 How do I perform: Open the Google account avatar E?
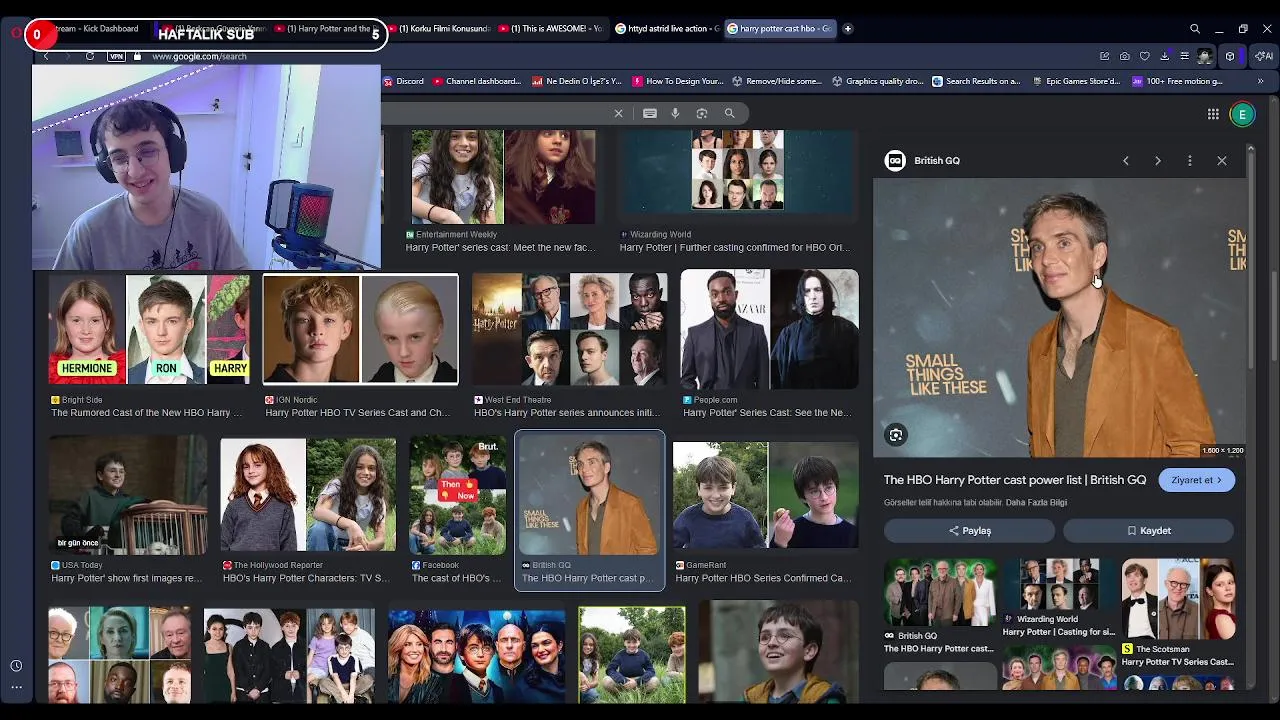1242,114
